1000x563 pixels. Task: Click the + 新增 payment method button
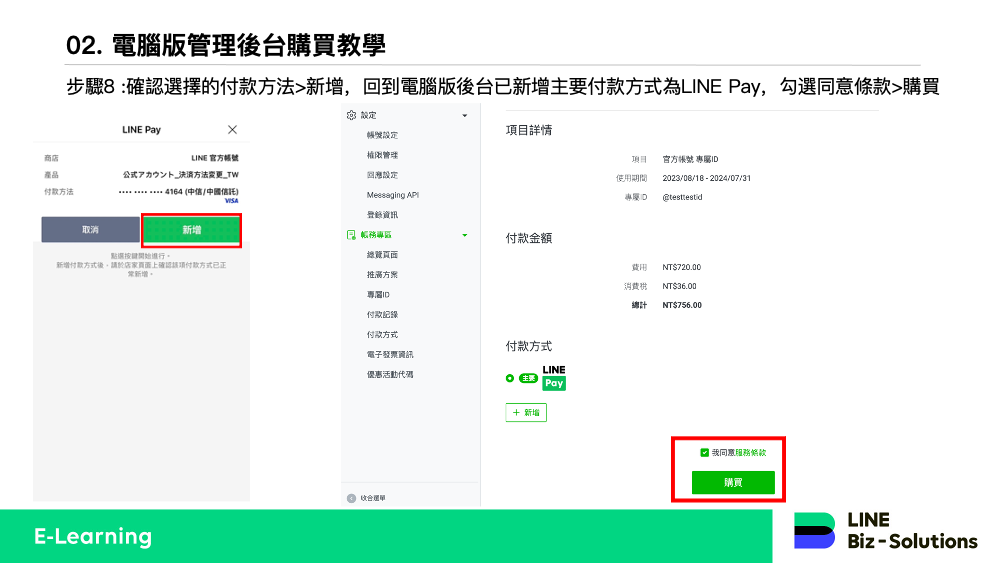click(526, 412)
